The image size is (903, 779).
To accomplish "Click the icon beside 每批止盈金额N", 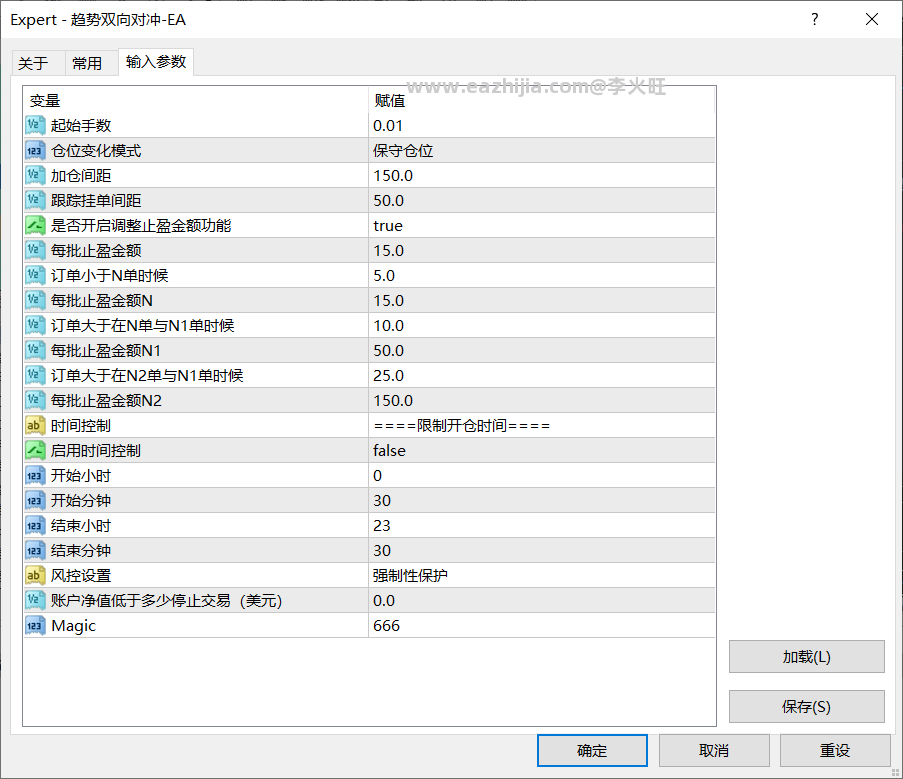I will coord(35,301).
